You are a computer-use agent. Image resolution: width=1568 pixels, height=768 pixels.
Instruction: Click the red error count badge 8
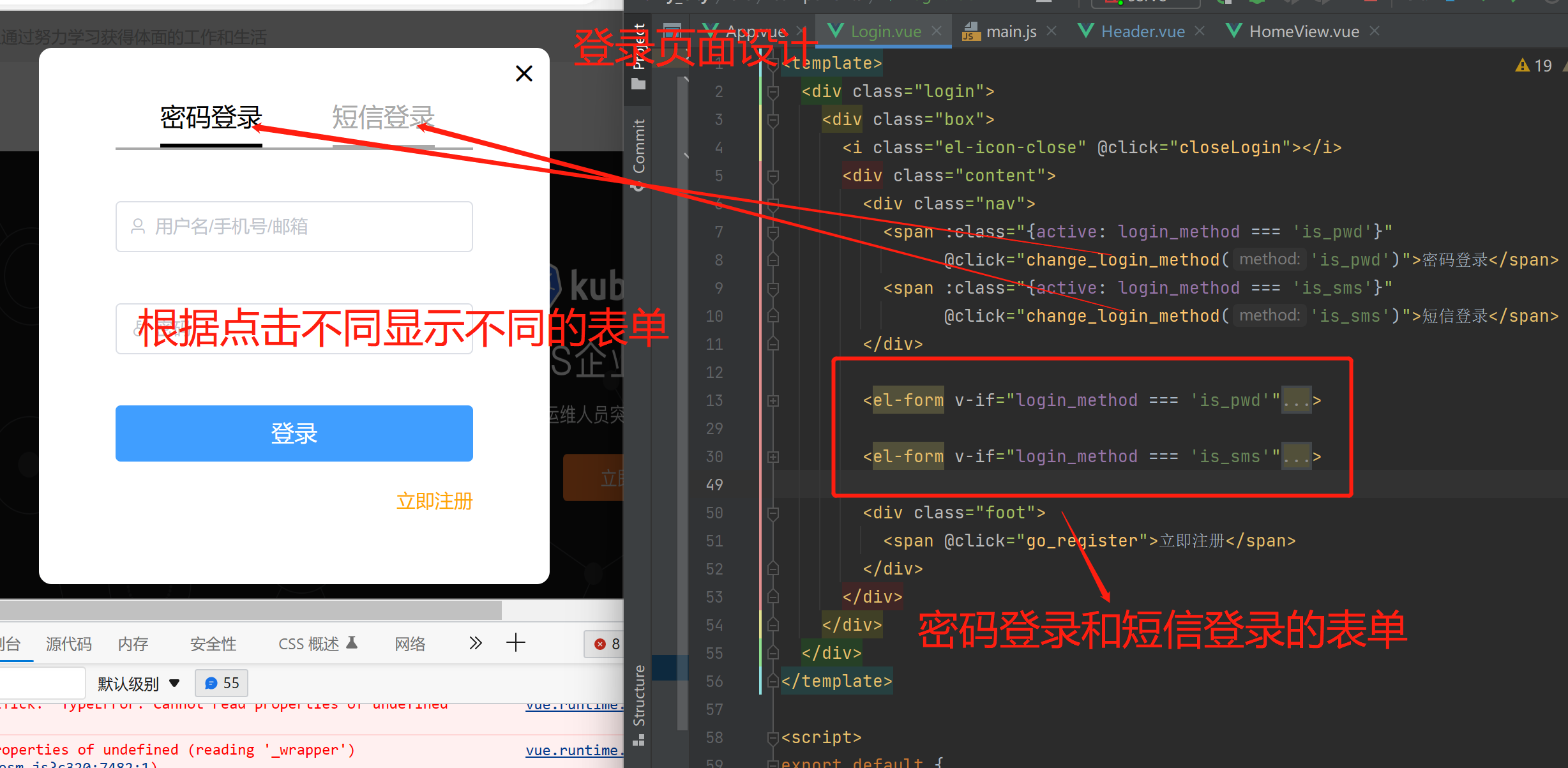click(x=606, y=644)
